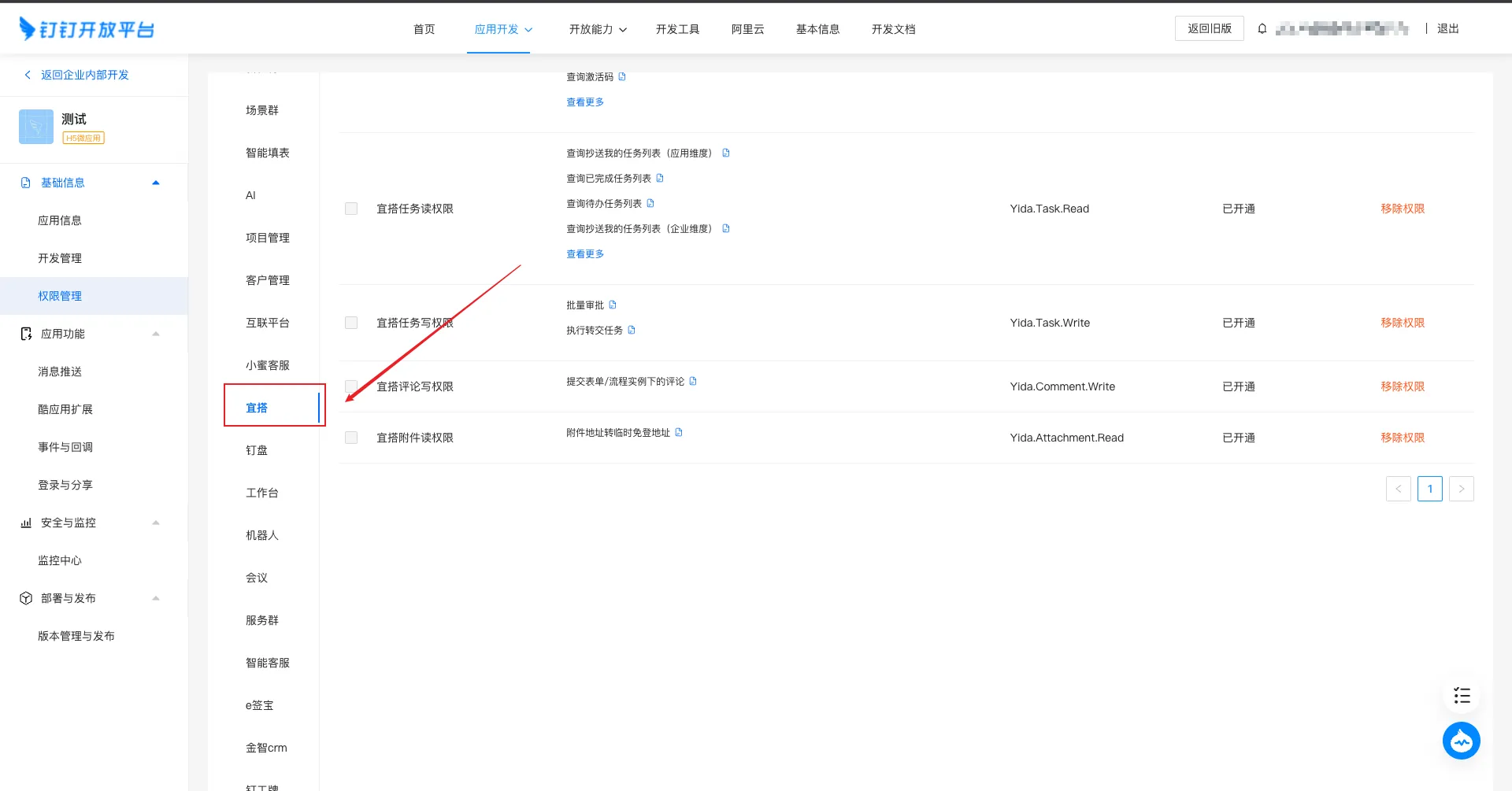The height and width of the screenshot is (791, 1512).
Task: Open the 应用开发 dropdown menu
Action: click(x=503, y=29)
